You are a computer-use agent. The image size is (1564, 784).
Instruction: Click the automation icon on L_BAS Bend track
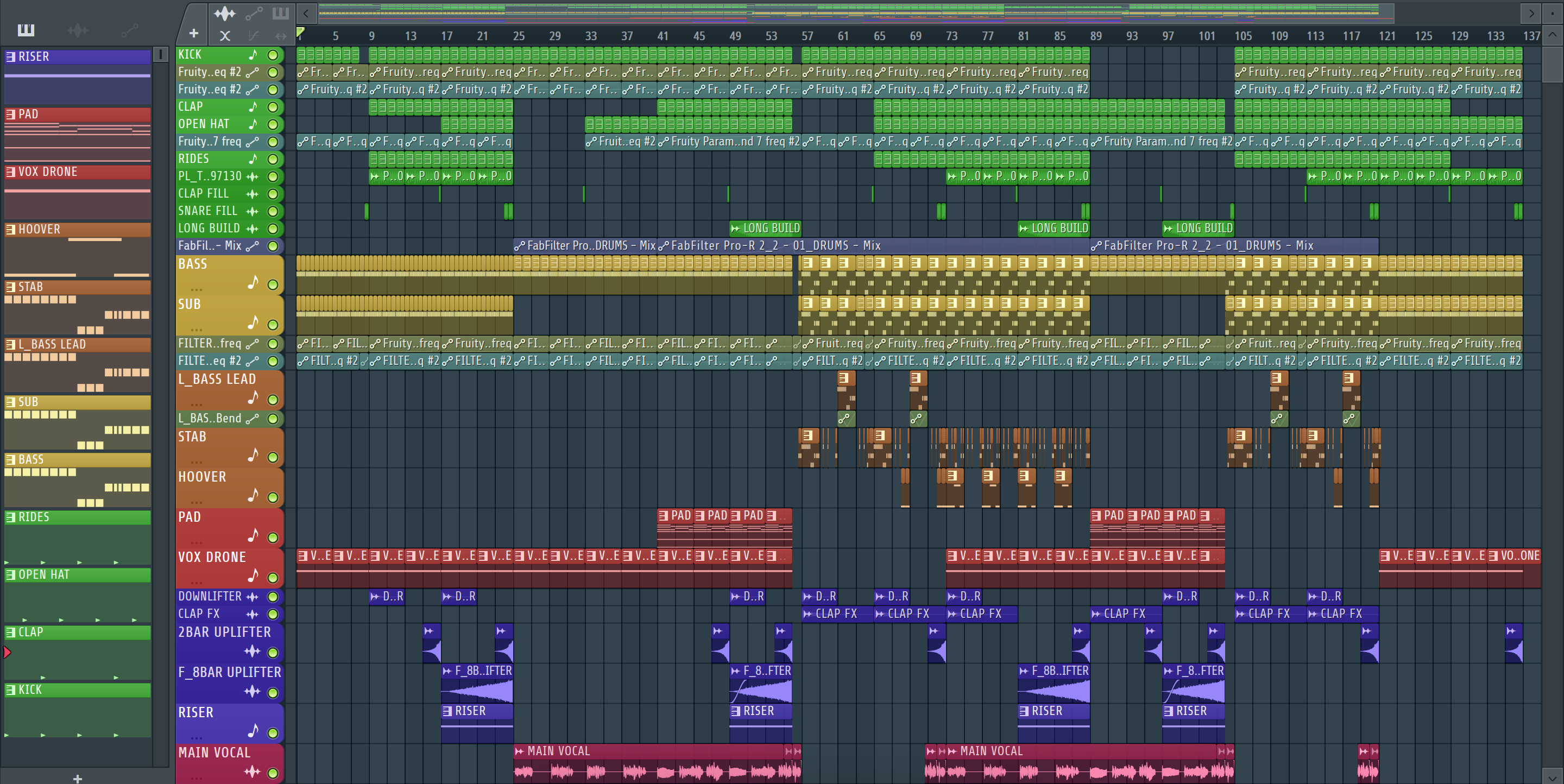click(252, 419)
